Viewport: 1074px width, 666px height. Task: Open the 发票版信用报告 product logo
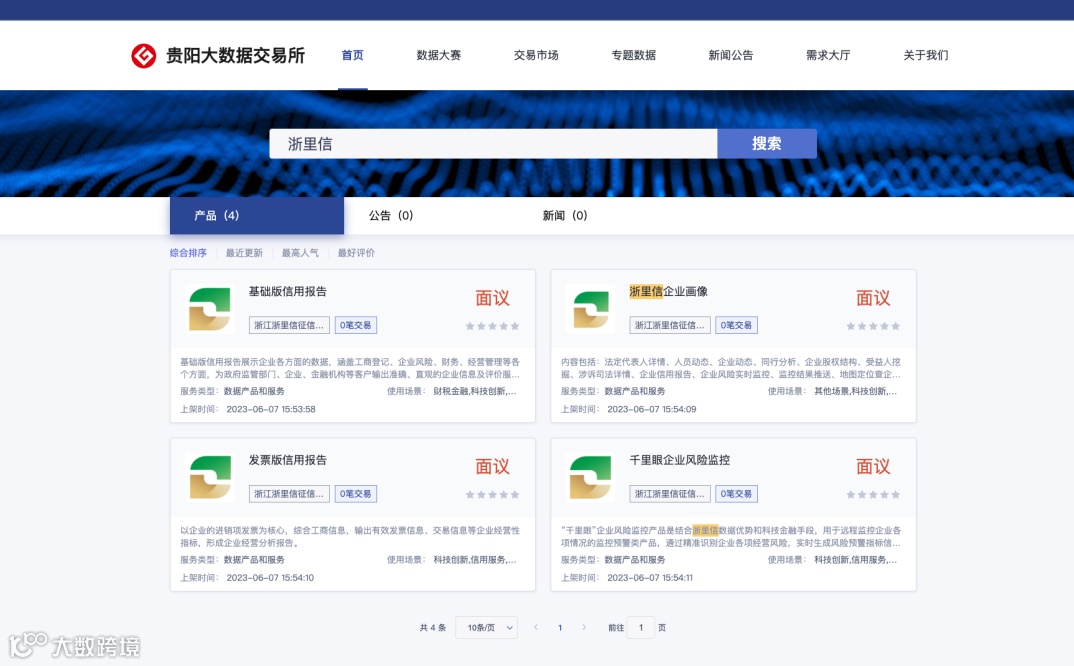[210, 478]
